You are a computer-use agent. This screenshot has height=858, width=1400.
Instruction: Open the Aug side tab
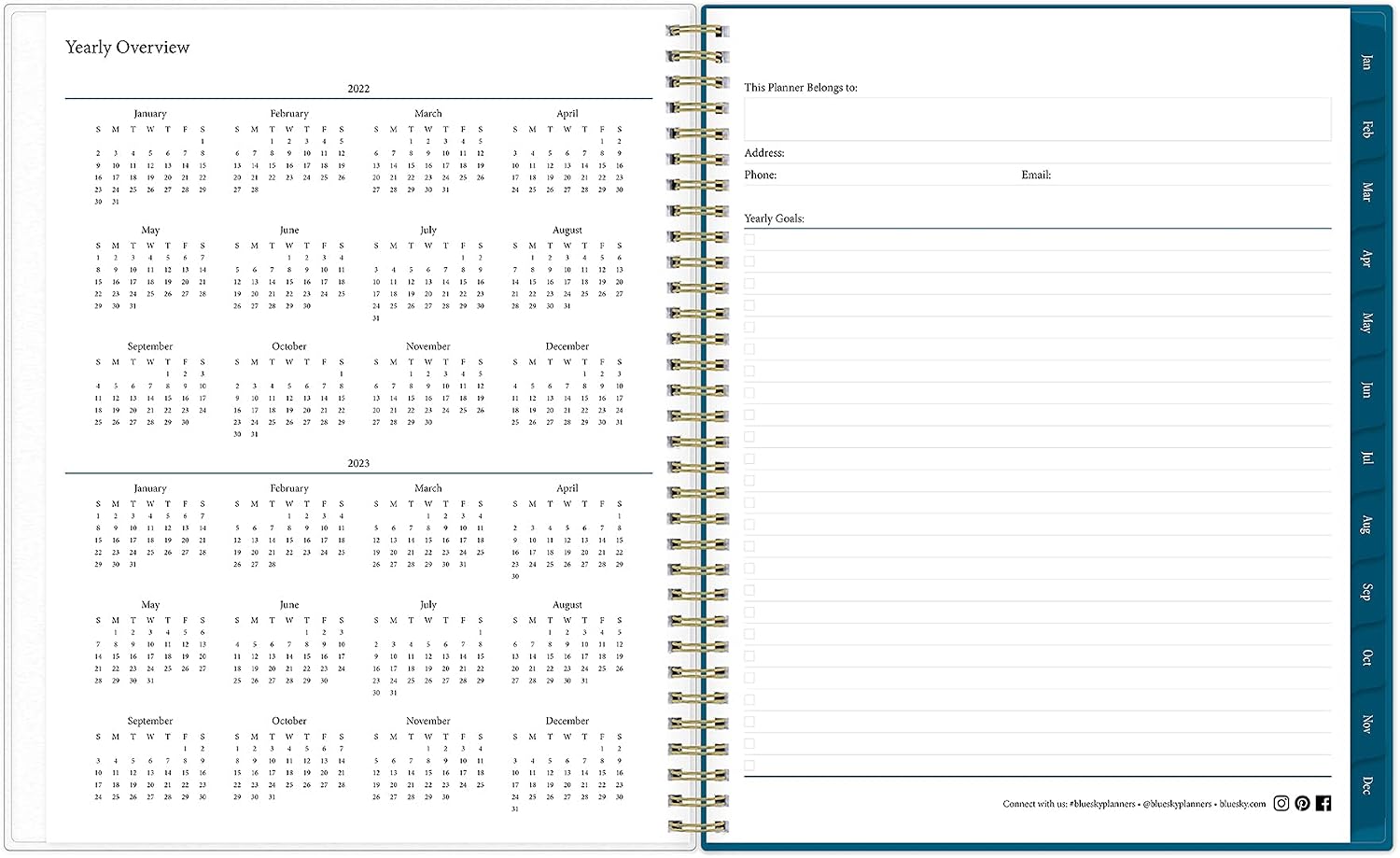point(1366,524)
